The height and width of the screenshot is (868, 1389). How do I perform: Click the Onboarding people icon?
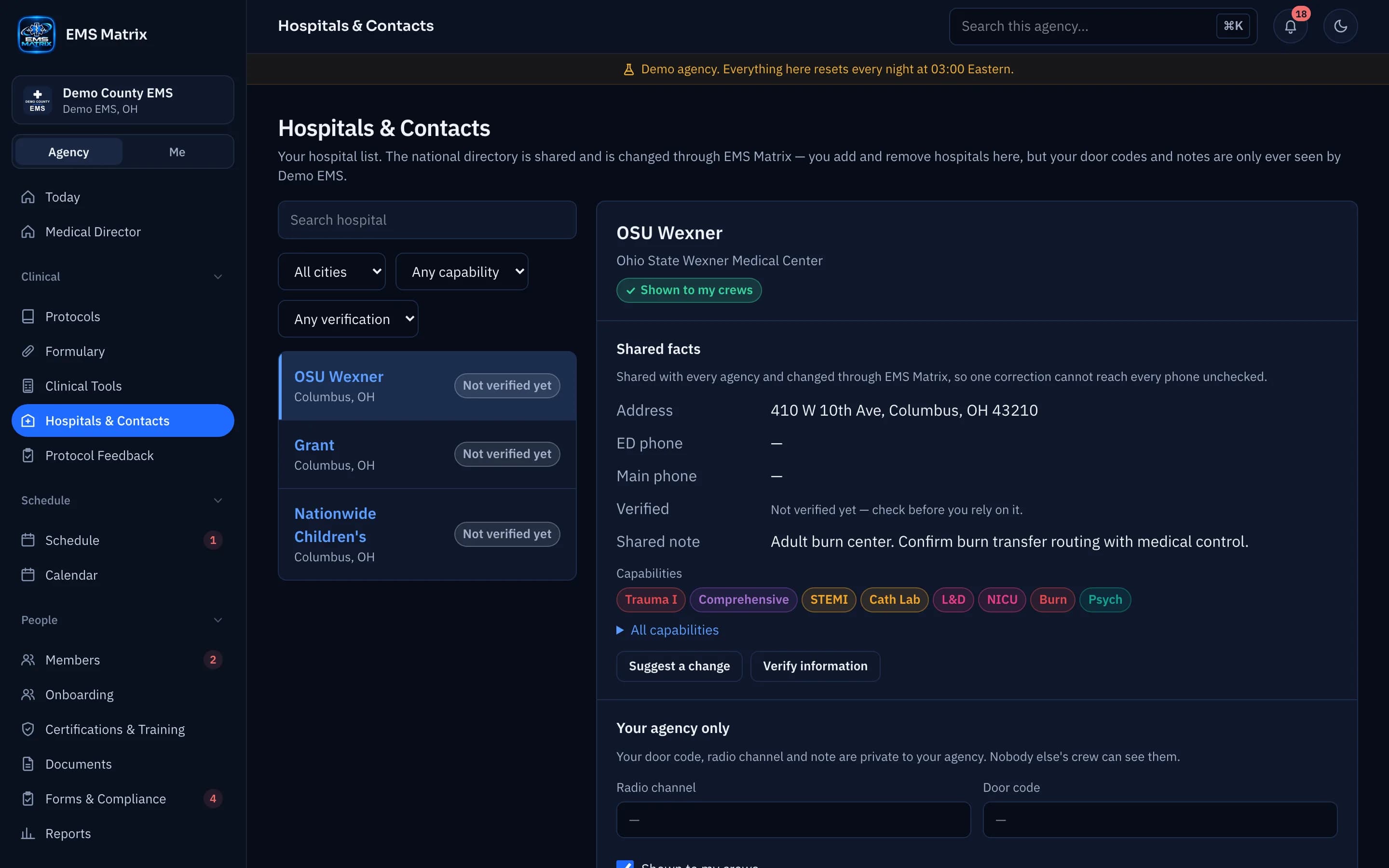click(x=28, y=694)
